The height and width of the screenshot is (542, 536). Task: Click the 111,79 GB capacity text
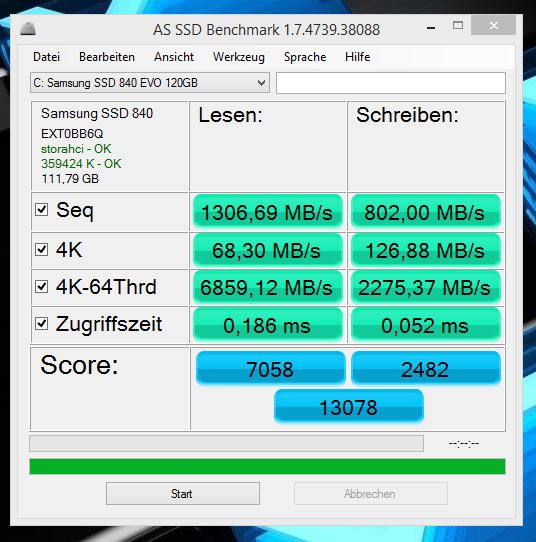[70, 179]
